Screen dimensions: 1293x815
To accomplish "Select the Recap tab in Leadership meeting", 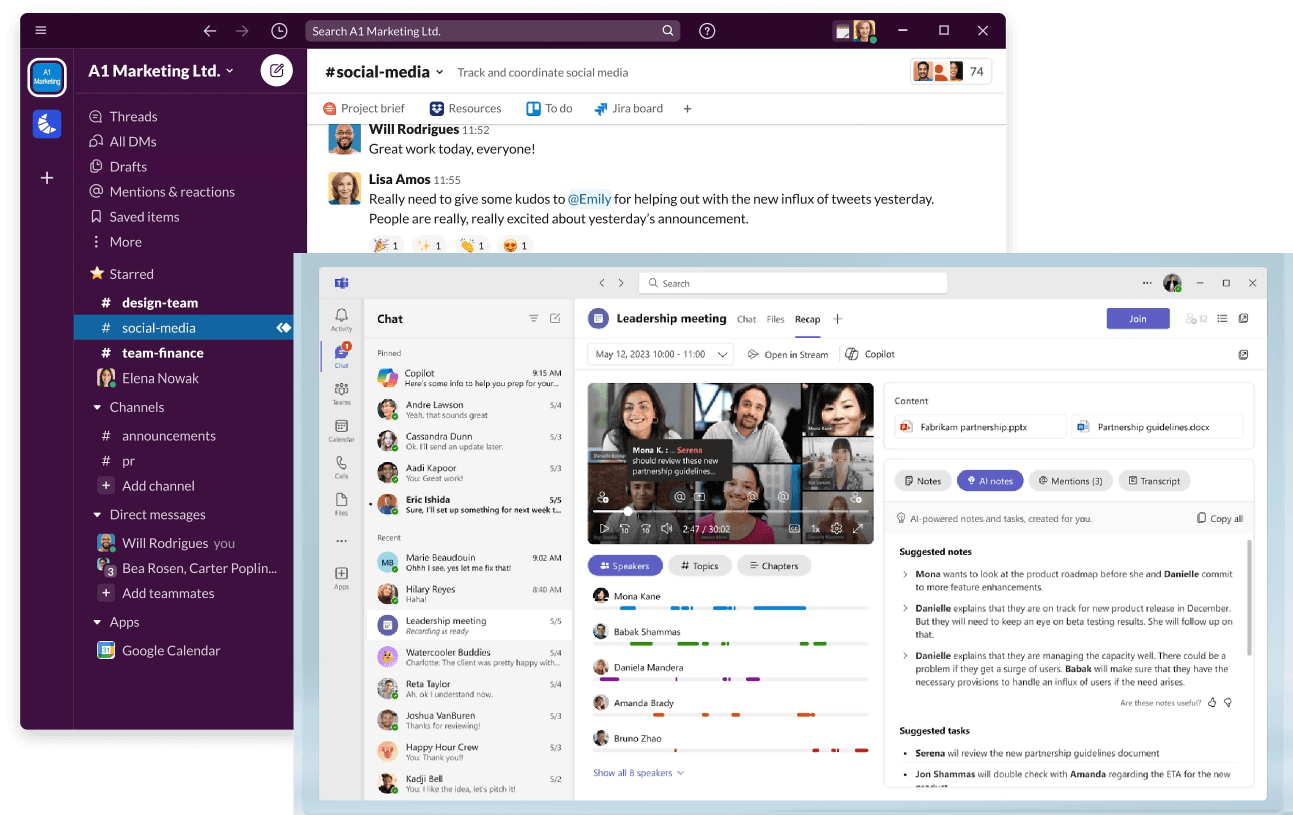I will coord(807,319).
